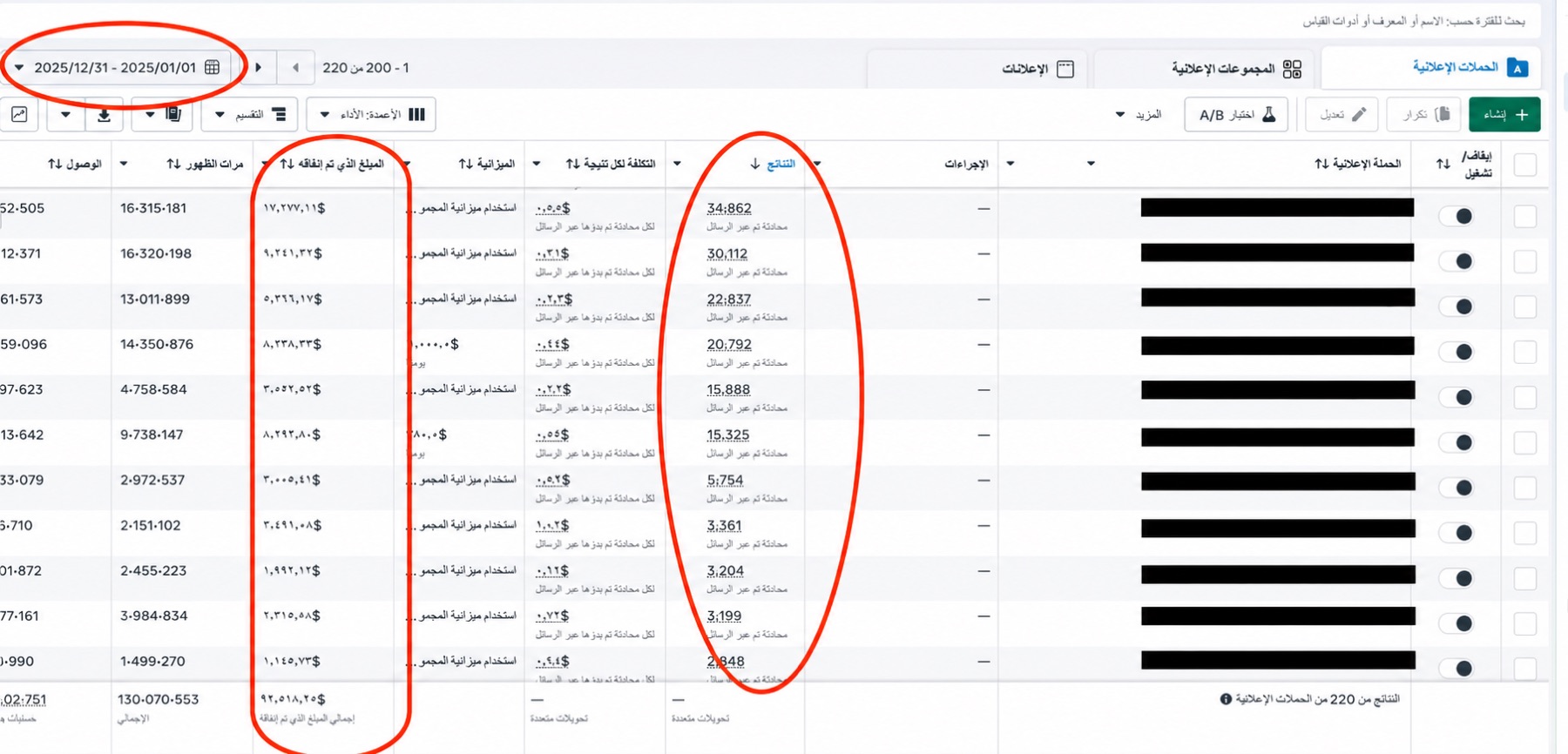This screenshot has height=754, width=1568.
Task: Click the download export icon
Action: point(104,114)
